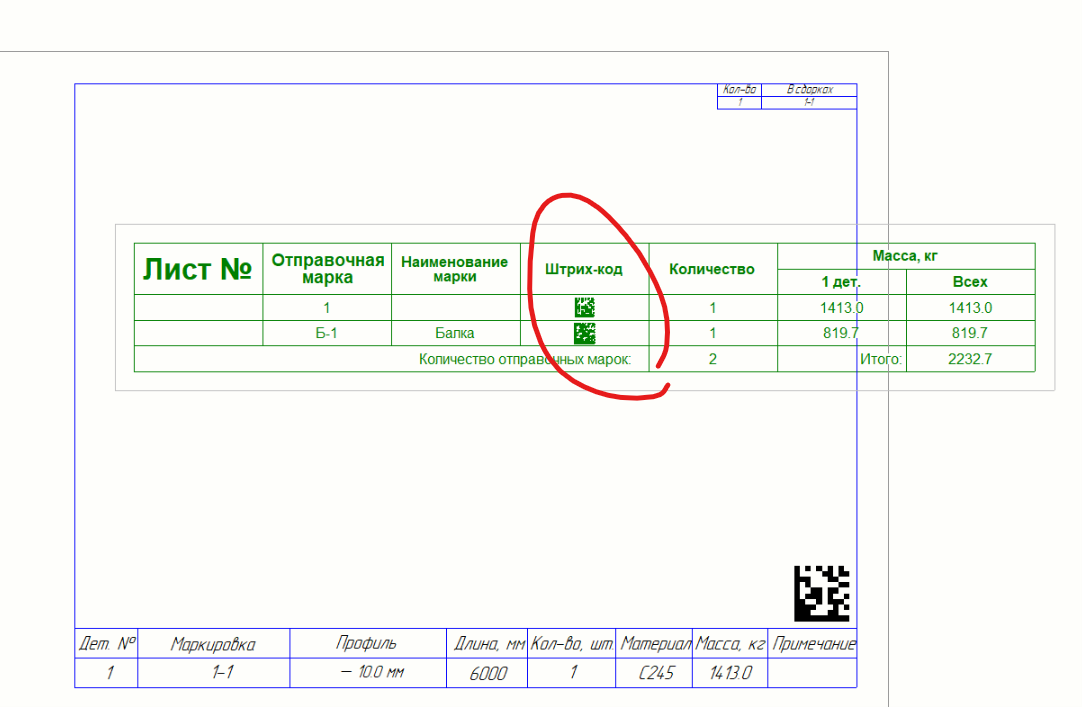Click the 819.7 value under '1 дет.'
The width and height of the screenshot is (1082, 707).
tap(841, 333)
